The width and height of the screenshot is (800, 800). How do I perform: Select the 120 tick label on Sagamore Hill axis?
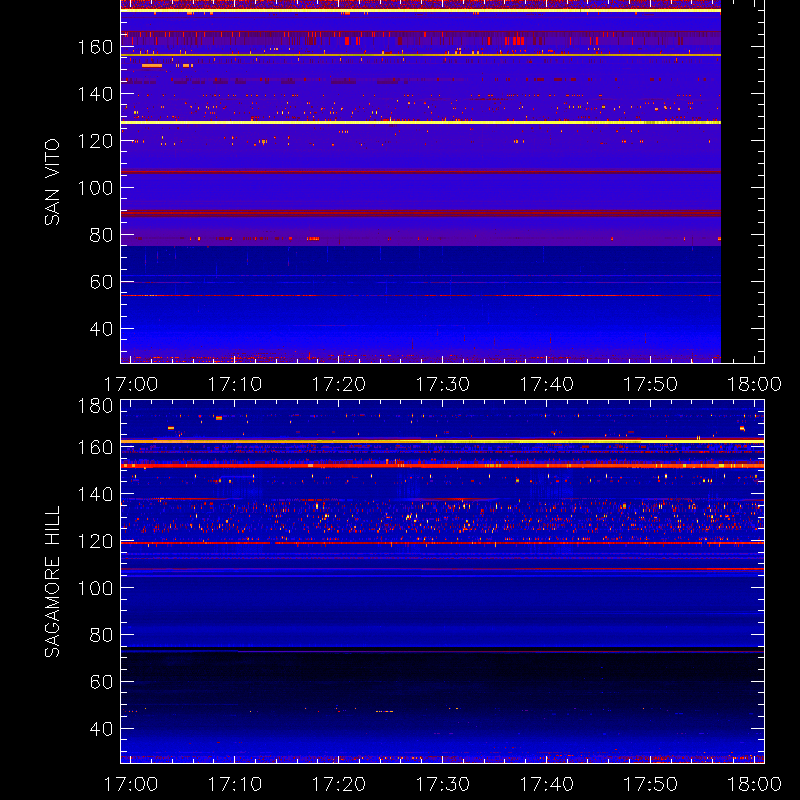[x=95, y=541]
